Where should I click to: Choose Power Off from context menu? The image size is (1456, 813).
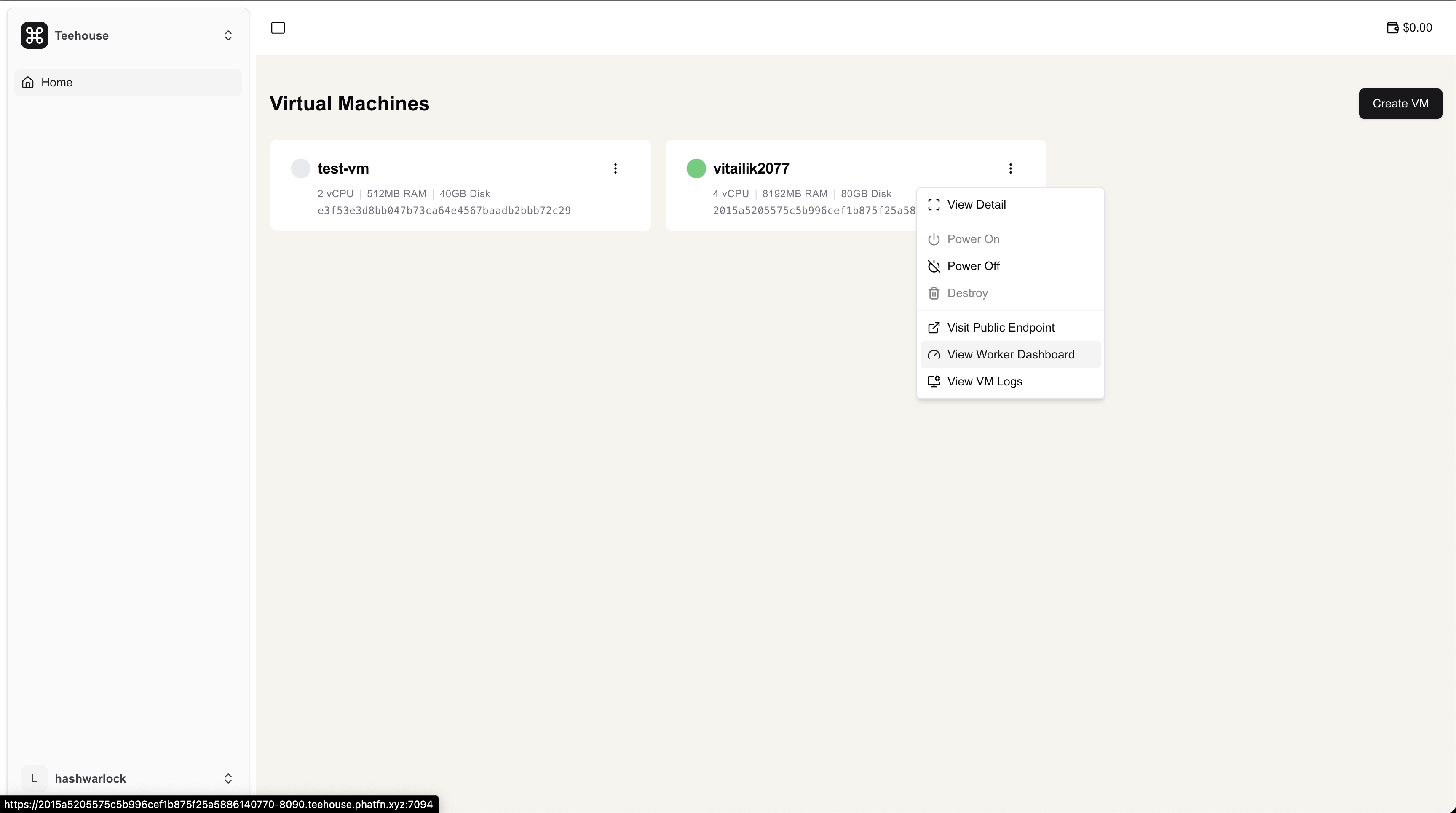973,266
